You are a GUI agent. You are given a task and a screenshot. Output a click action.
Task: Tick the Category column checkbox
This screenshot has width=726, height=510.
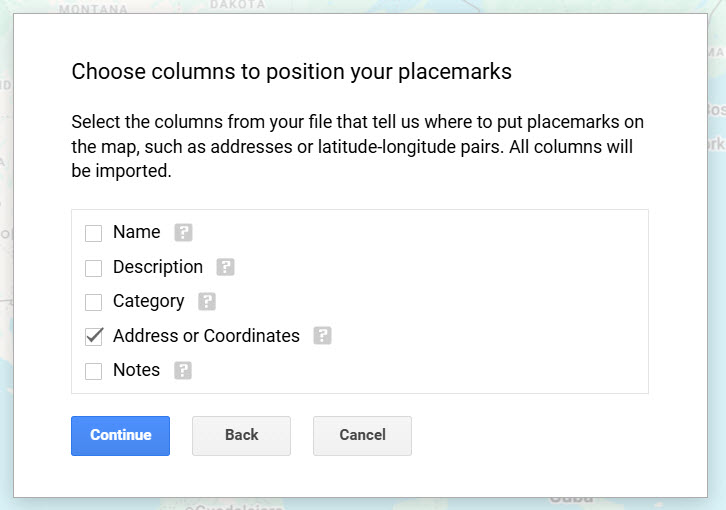point(94,302)
